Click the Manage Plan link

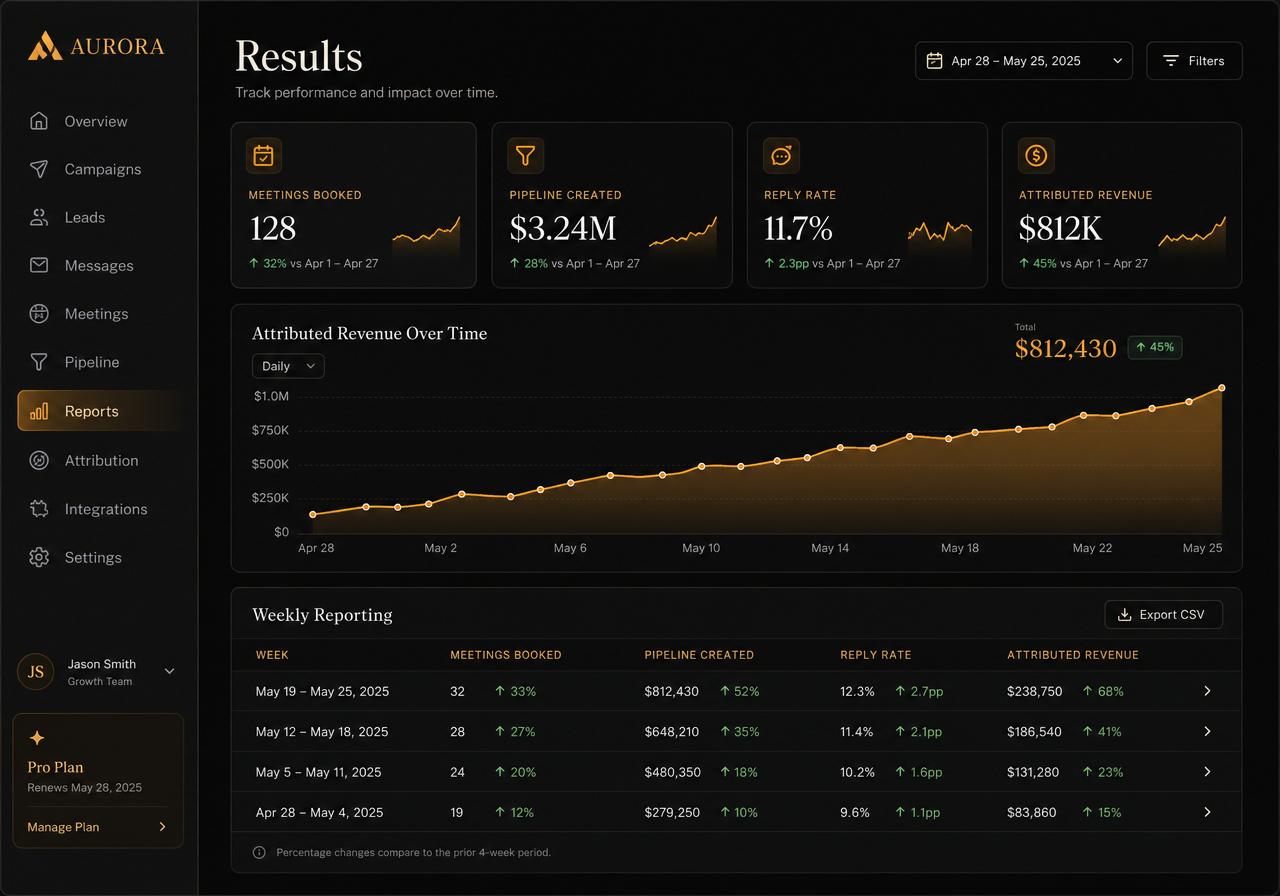(63, 827)
